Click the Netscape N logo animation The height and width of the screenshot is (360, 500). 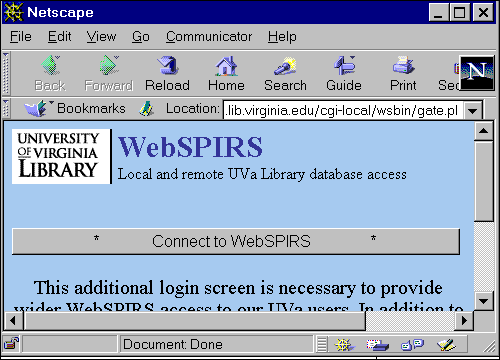pos(477,73)
